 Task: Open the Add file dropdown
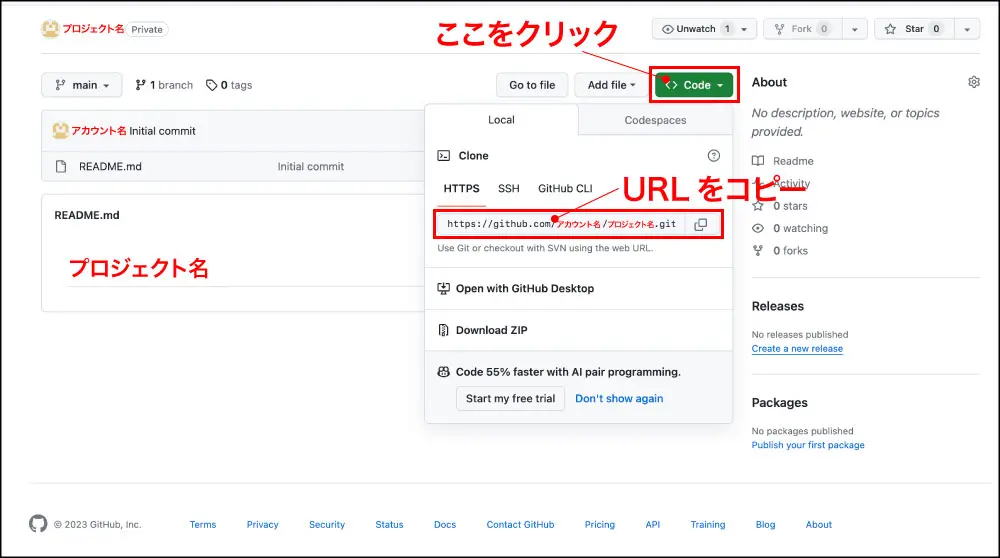coord(611,85)
